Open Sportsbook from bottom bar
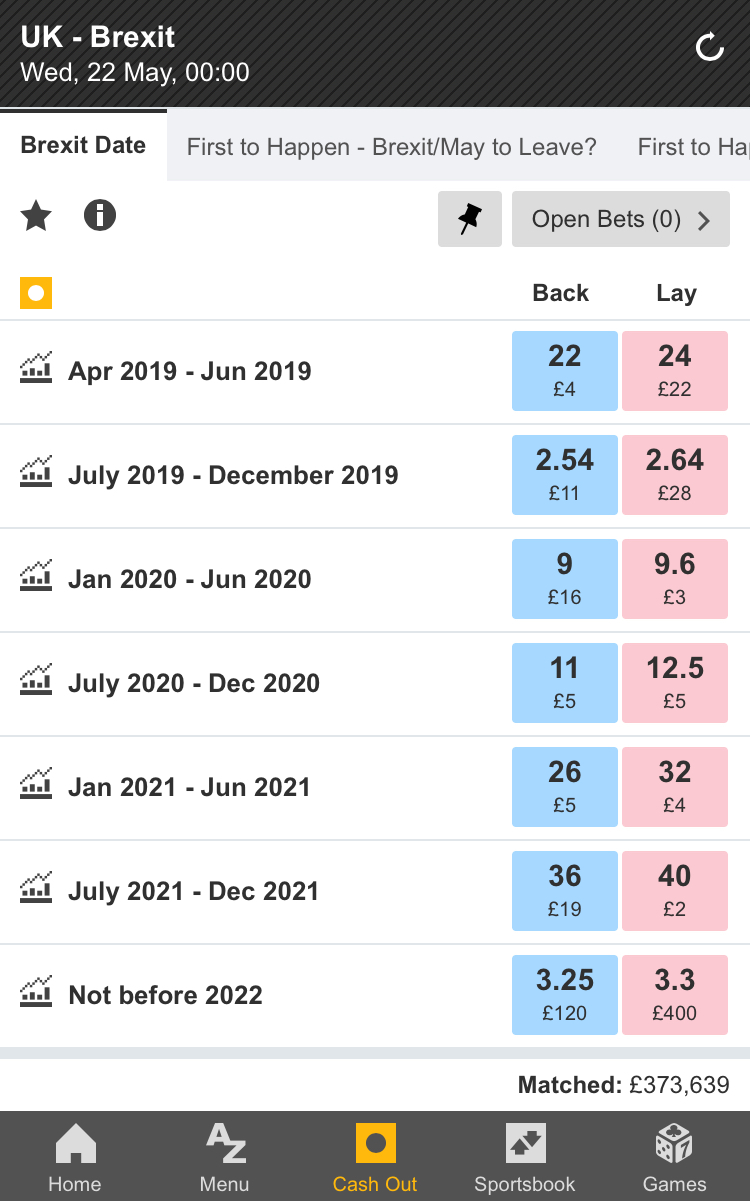The width and height of the screenshot is (750, 1201). coord(525,1158)
